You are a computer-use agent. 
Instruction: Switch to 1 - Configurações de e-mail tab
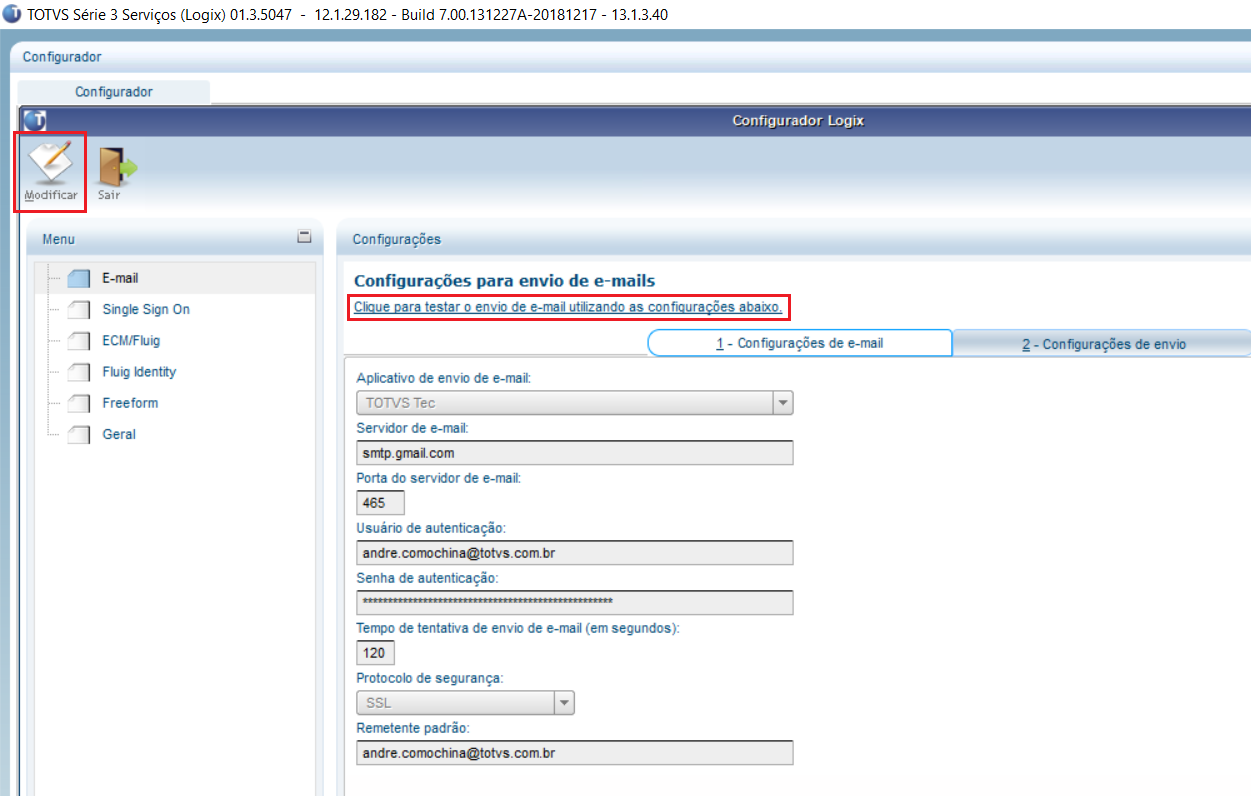pos(800,343)
